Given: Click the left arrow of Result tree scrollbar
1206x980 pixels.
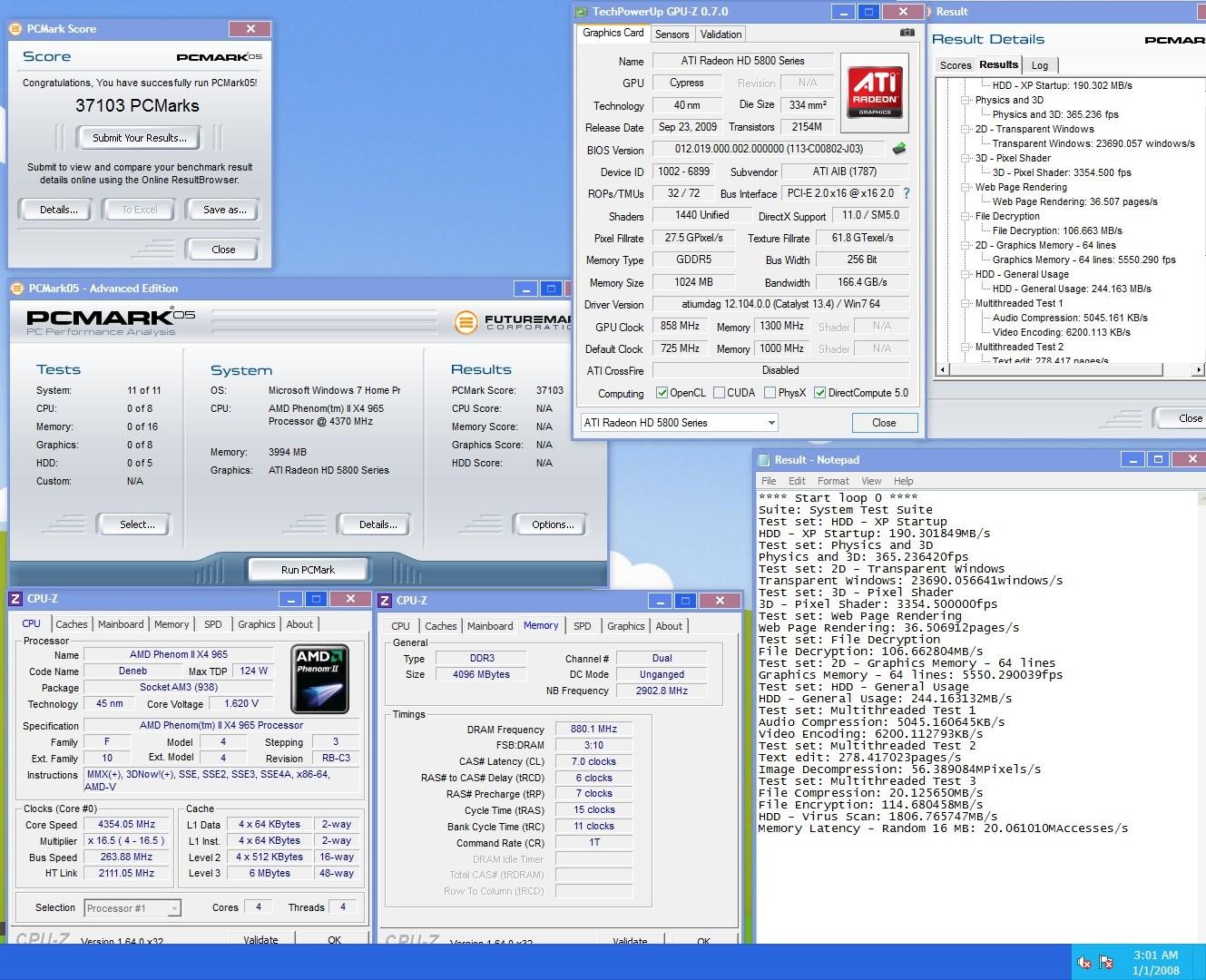Looking at the screenshot, I should tap(942, 369).
